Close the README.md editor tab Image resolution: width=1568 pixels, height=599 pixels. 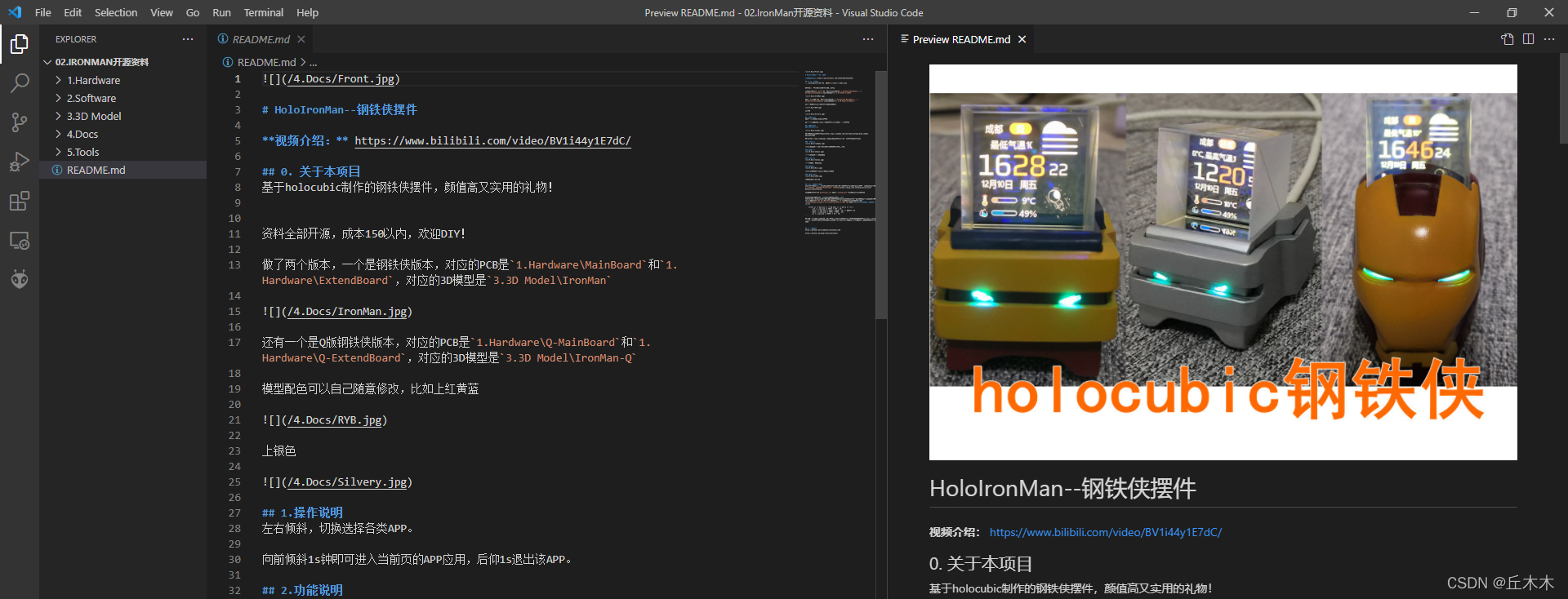pos(301,39)
